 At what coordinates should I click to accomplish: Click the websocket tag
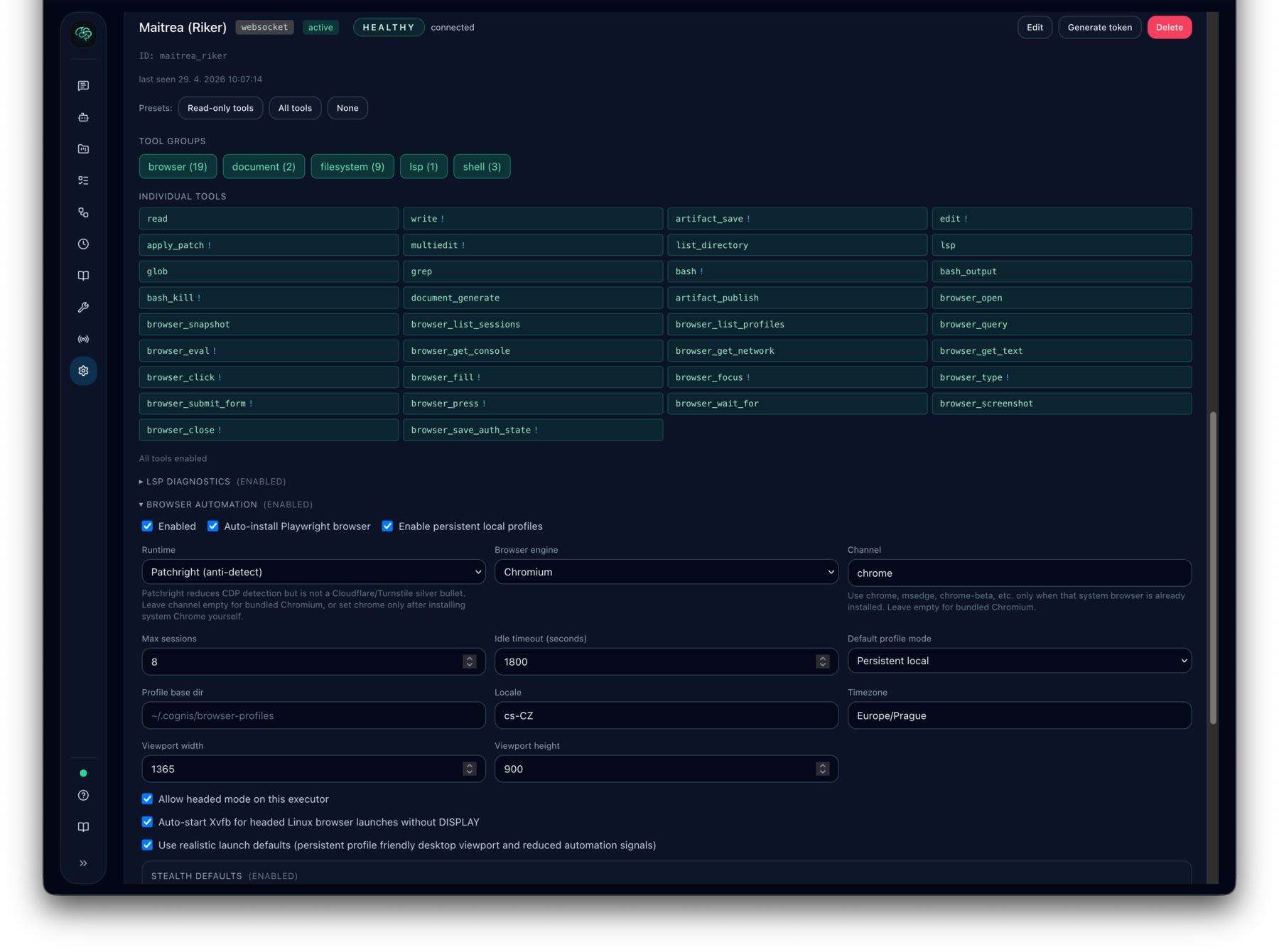264,27
